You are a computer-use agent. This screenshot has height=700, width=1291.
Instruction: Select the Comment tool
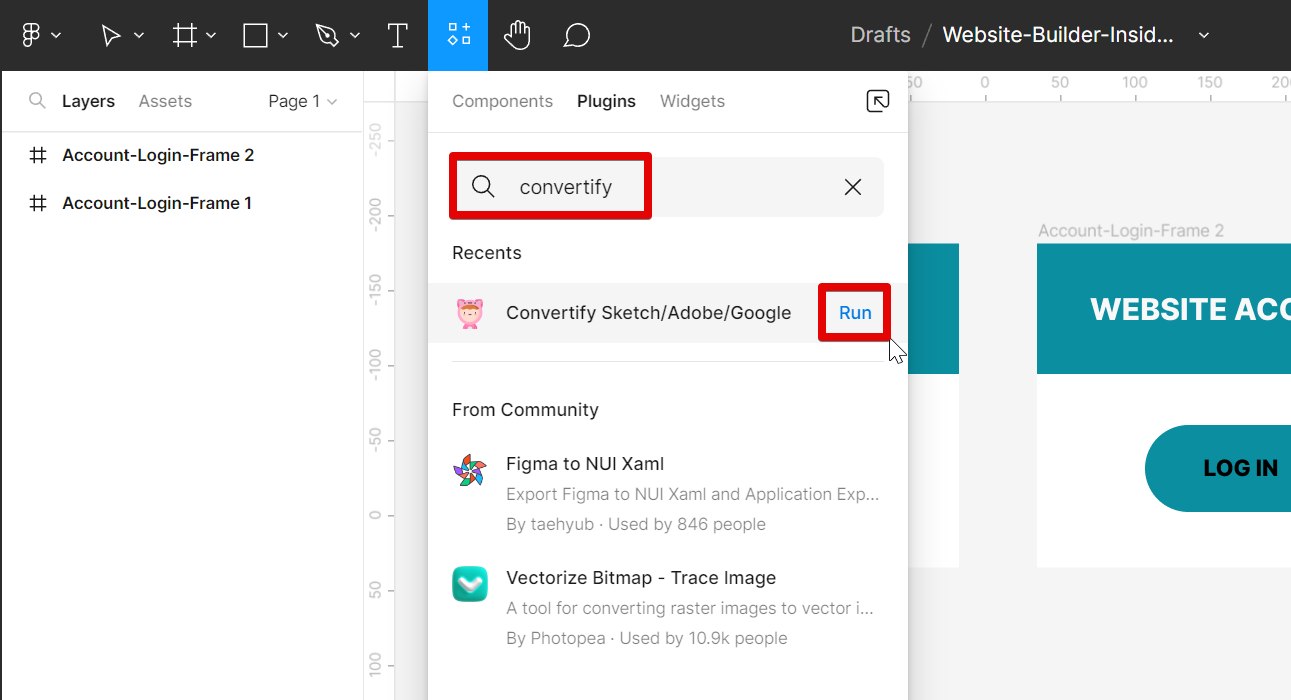click(576, 36)
